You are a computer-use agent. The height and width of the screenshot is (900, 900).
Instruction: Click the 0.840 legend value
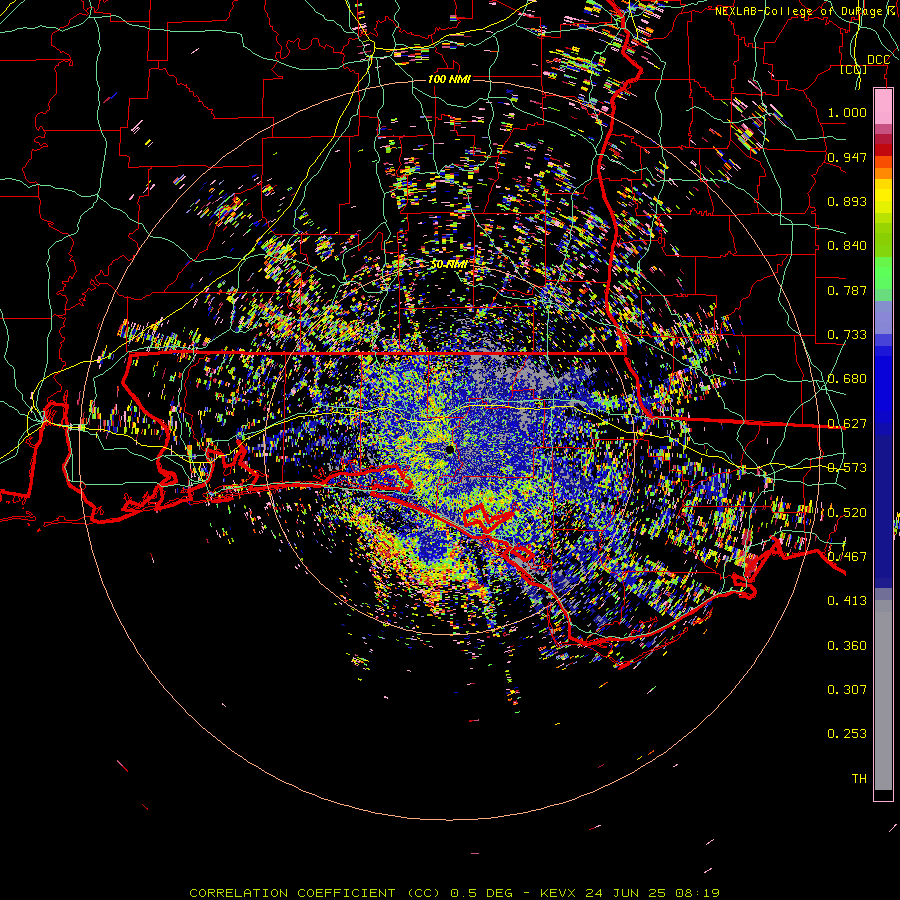coord(847,246)
